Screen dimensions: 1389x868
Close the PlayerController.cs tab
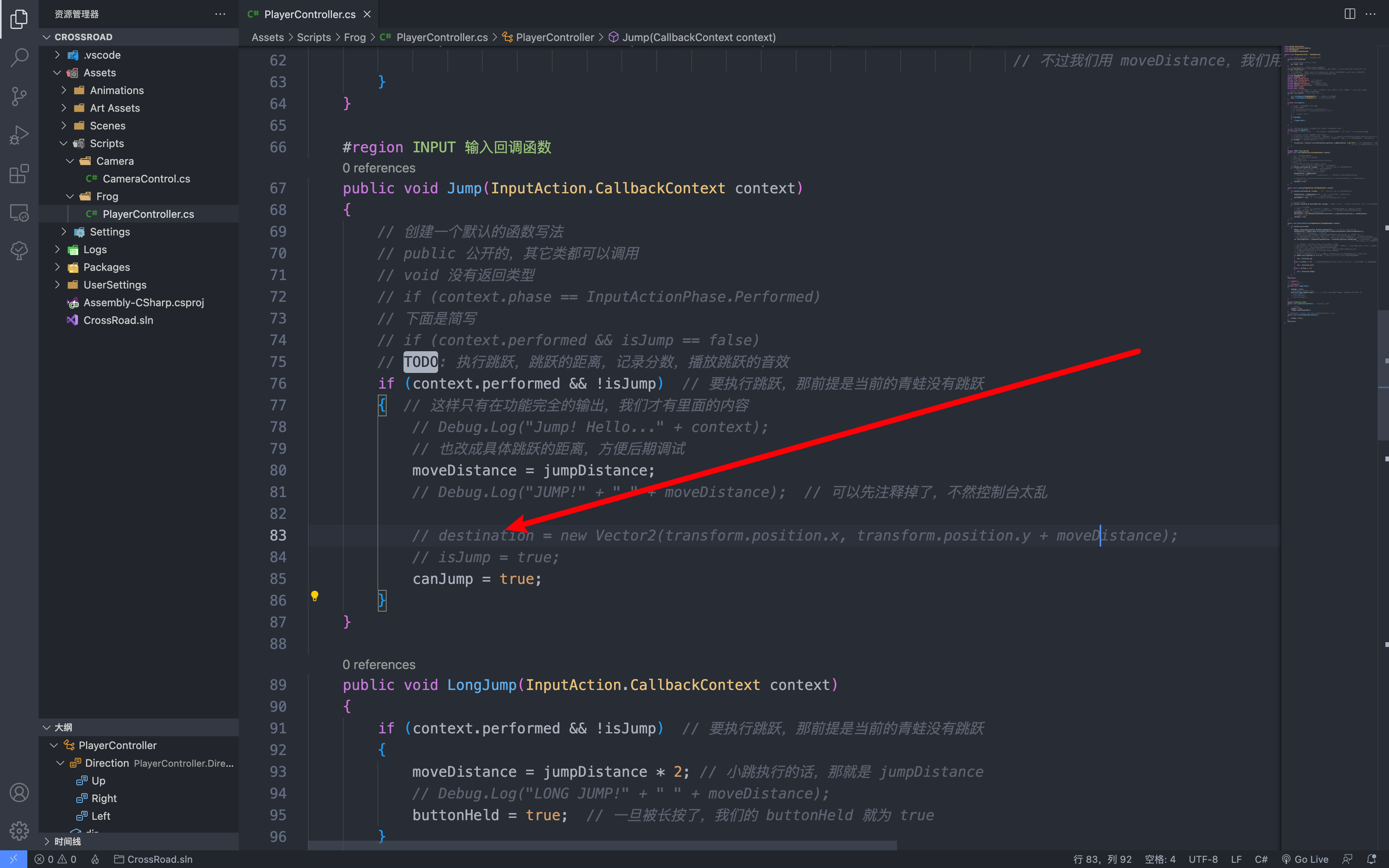point(367,14)
